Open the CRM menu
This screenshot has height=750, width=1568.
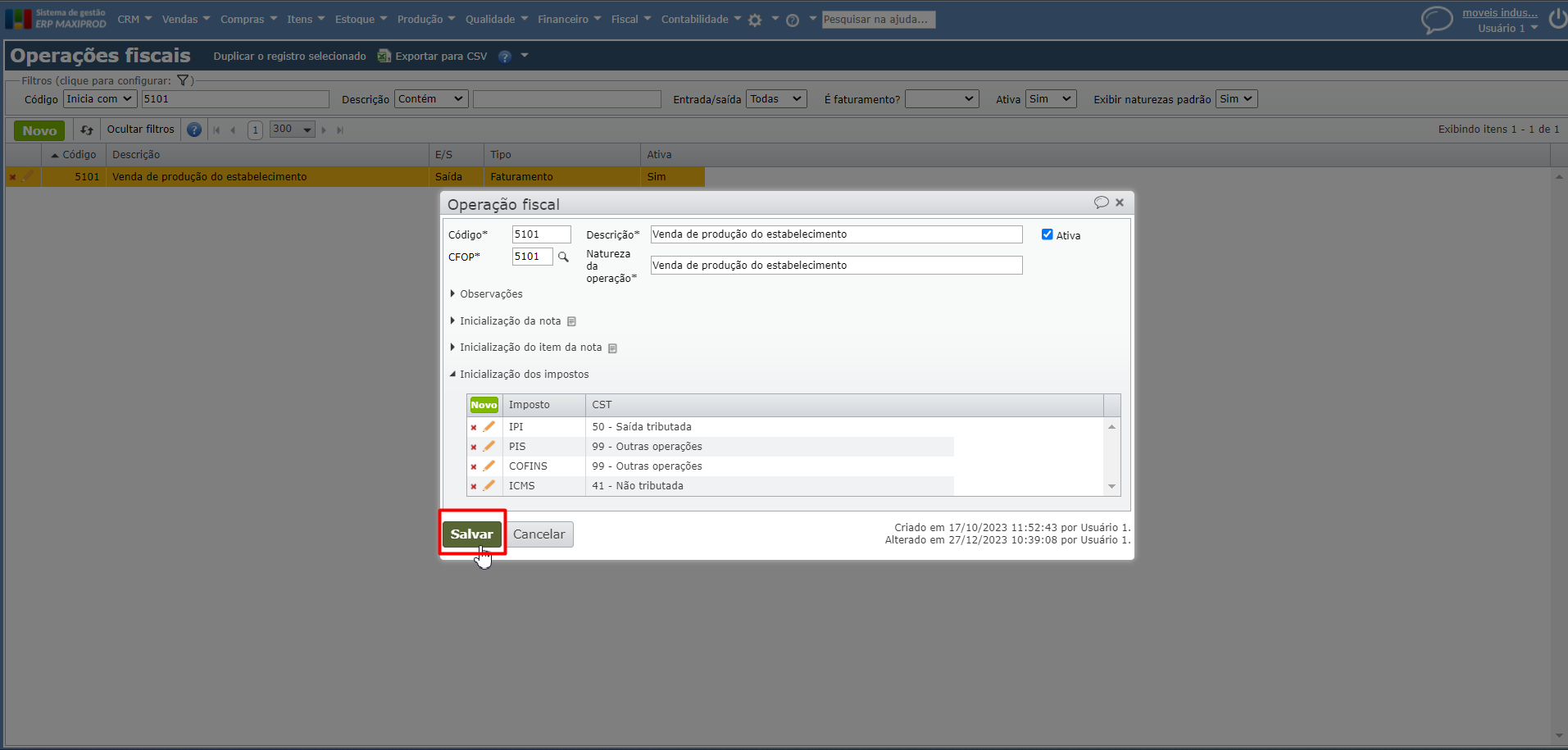pos(134,20)
